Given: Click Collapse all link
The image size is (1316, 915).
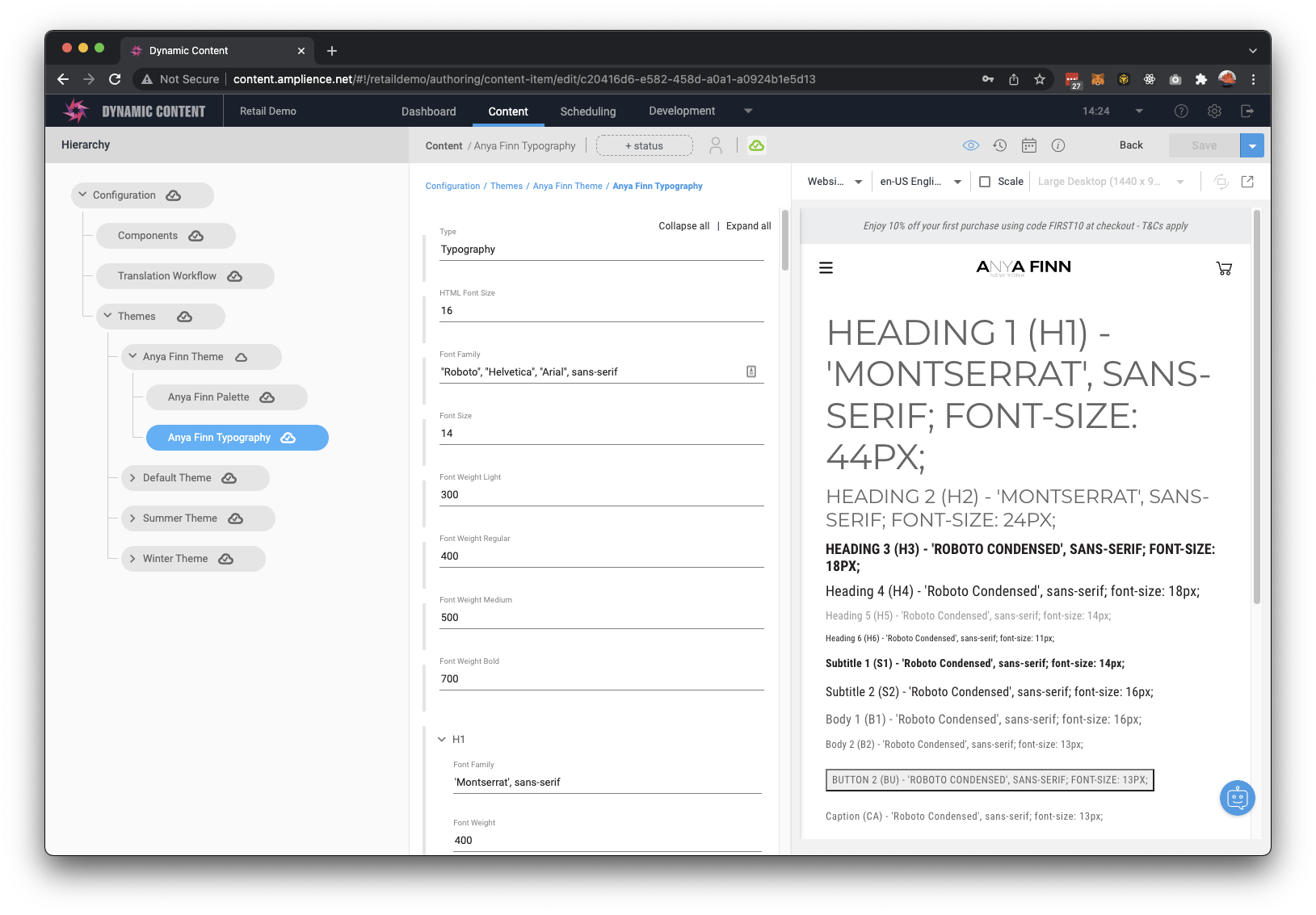Looking at the screenshot, I should (683, 226).
